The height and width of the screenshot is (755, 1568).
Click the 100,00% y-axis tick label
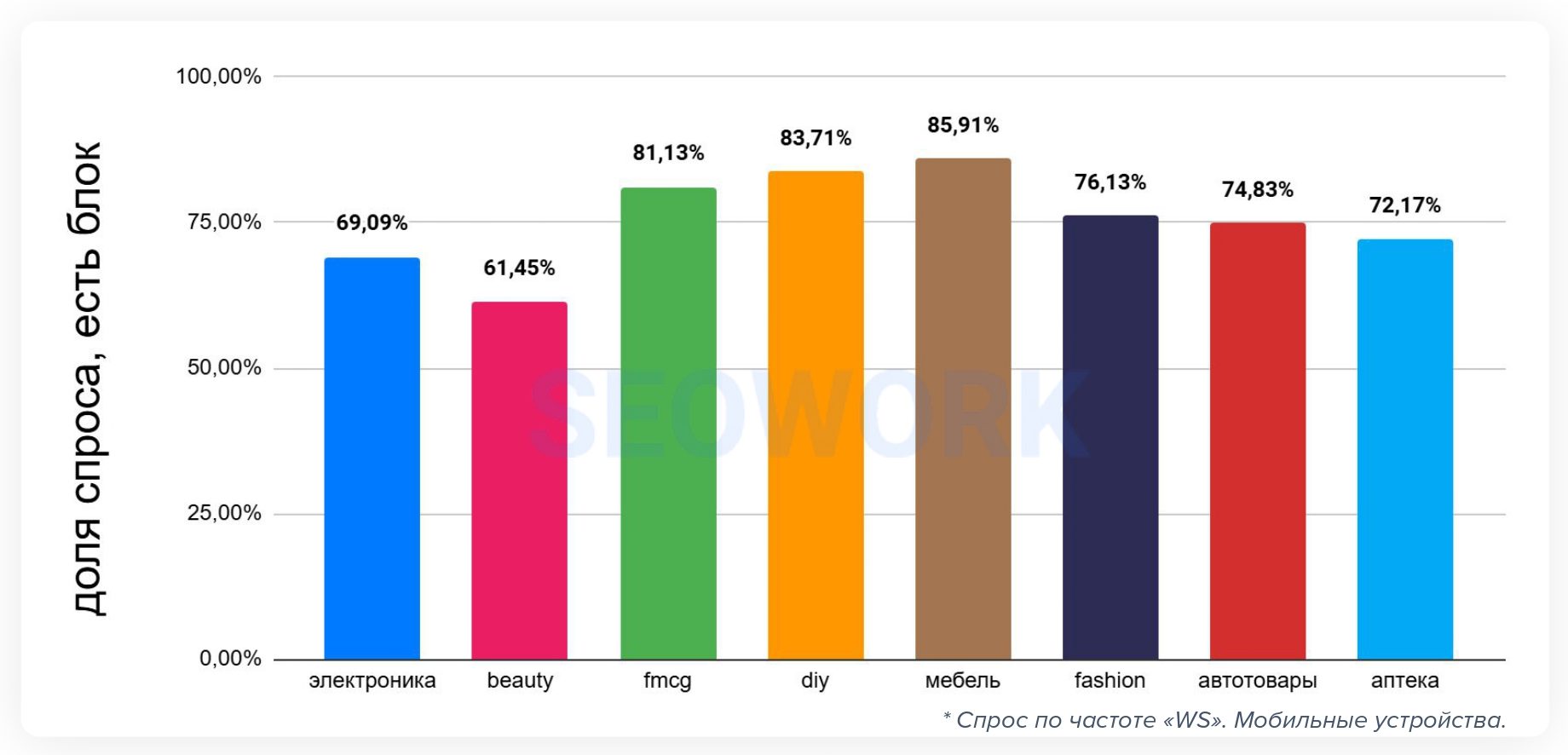coord(218,77)
